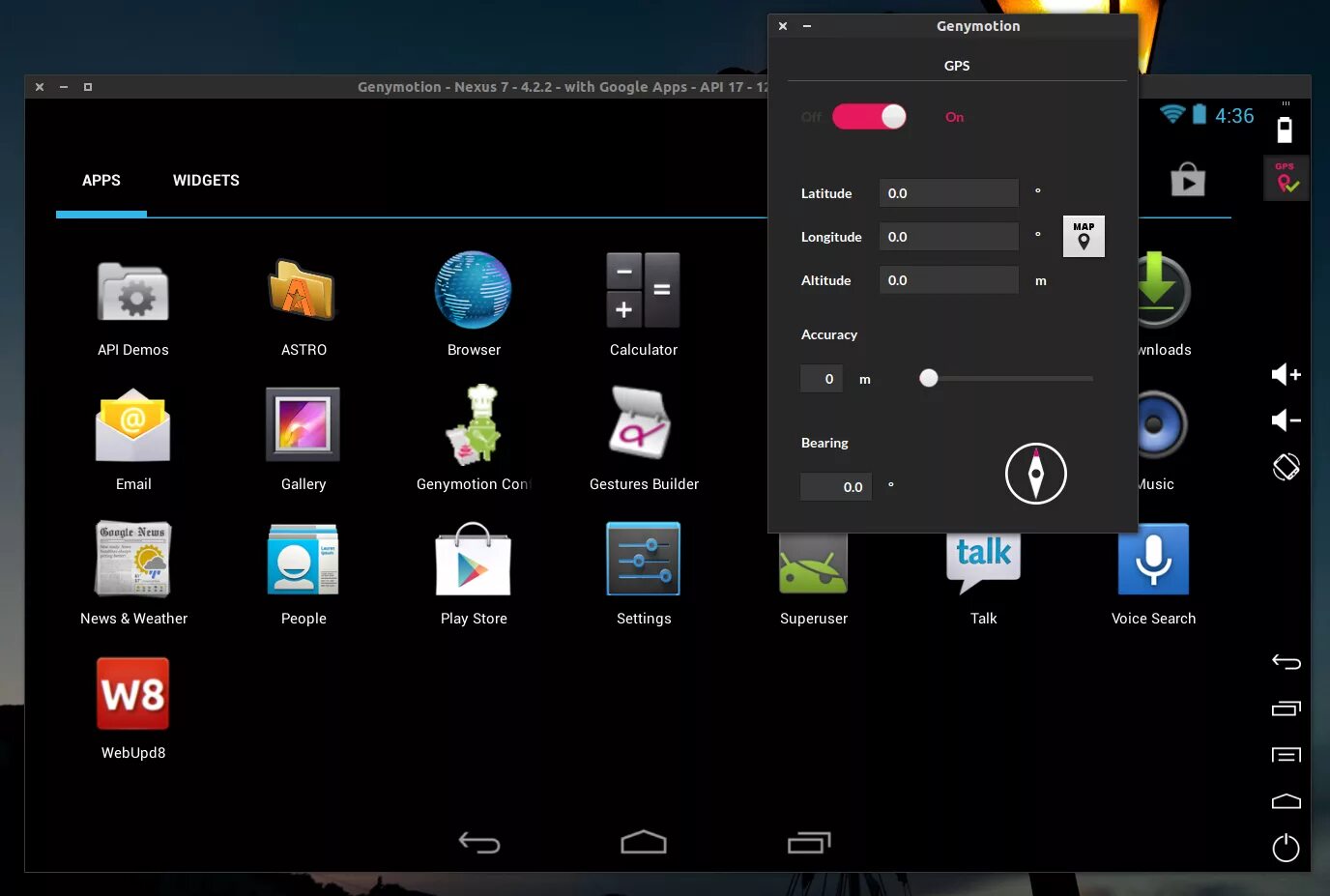The height and width of the screenshot is (896, 1330).
Task: Click Genymotion volume up icon
Action: coord(1287,374)
